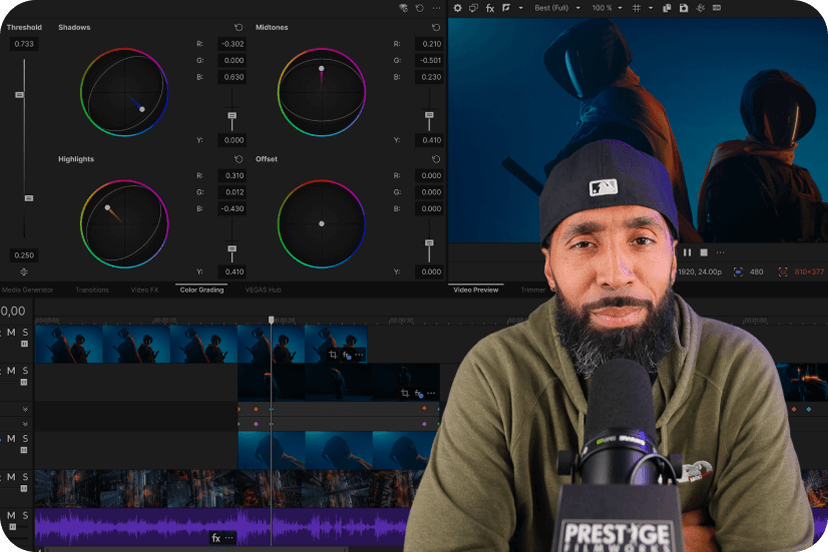Open the 100 % zoom dropdown
The width and height of the screenshot is (828, 552).
pos(605,8)
